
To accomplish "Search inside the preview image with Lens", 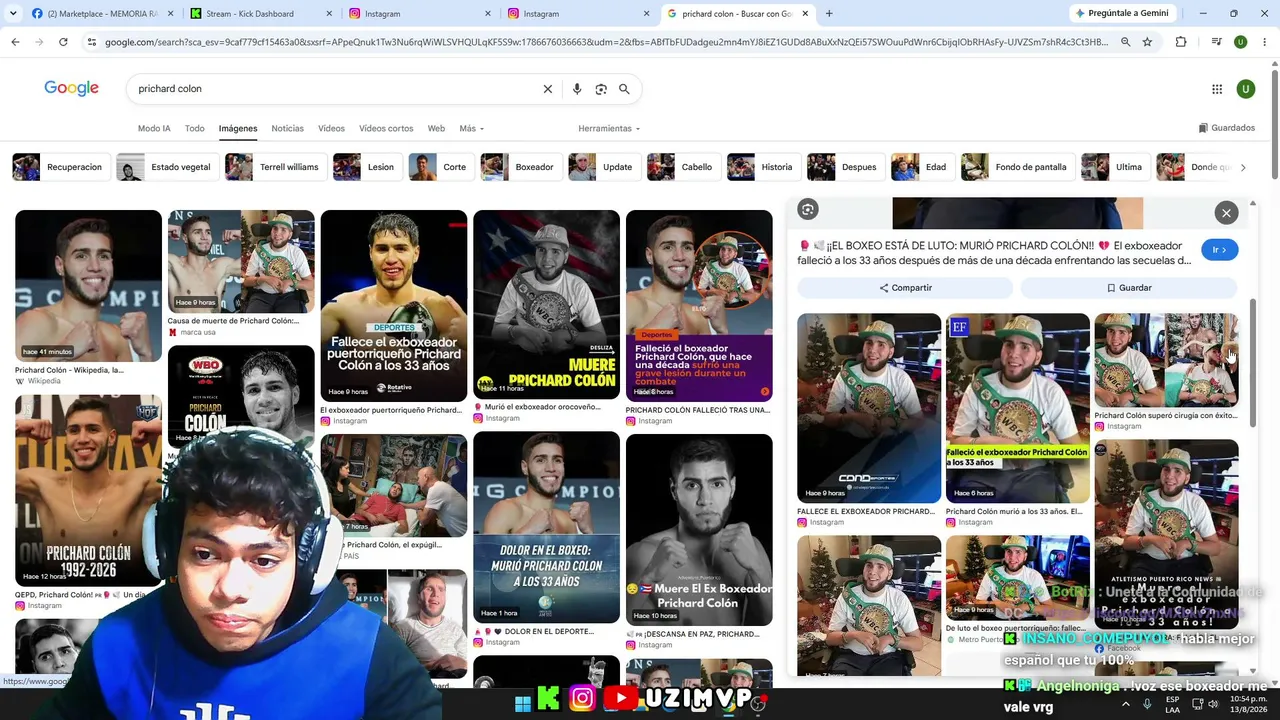I will click(808, 209).
